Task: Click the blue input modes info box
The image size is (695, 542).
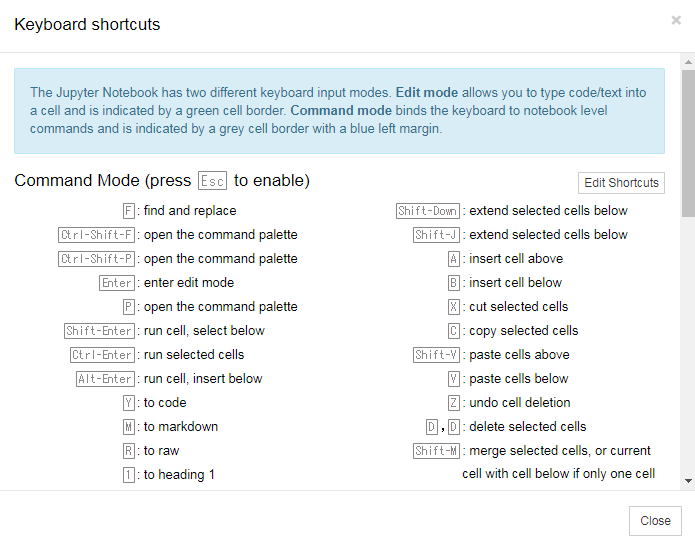Action: click(339, 111)
